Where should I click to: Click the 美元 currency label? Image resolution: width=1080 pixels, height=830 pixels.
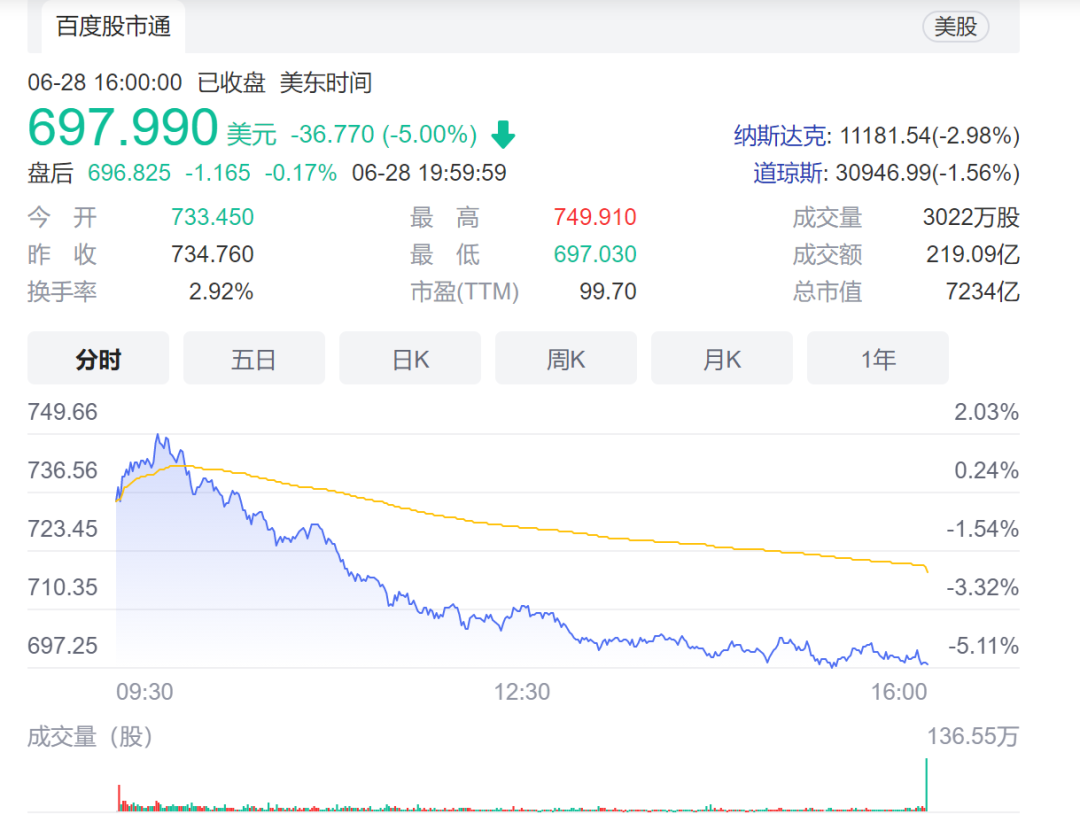point(251,134)
